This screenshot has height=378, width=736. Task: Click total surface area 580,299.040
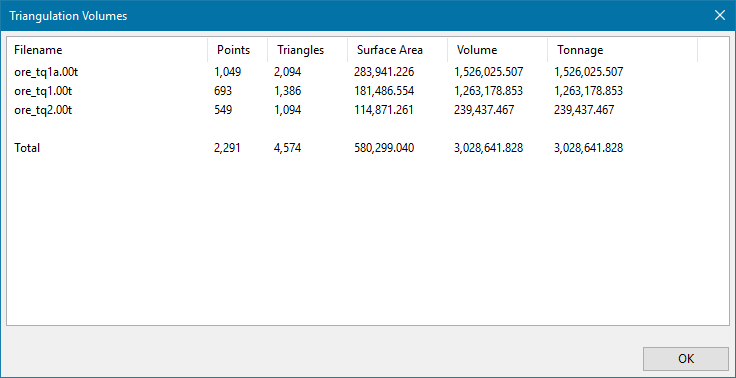click(x=384, y=148)
